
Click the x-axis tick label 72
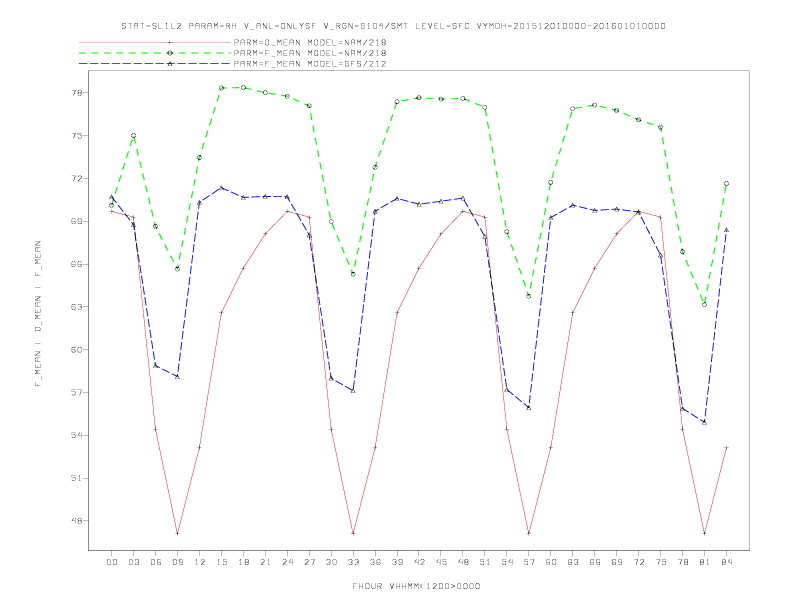pyautogui.click(x=639, y=562)
